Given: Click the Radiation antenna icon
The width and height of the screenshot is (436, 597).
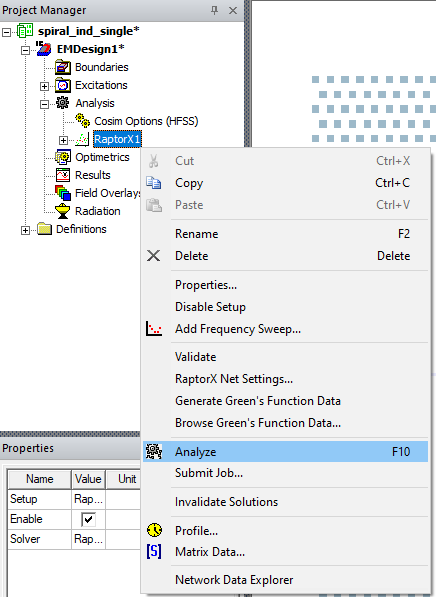Looking at the screenshot, I should 63,211.
